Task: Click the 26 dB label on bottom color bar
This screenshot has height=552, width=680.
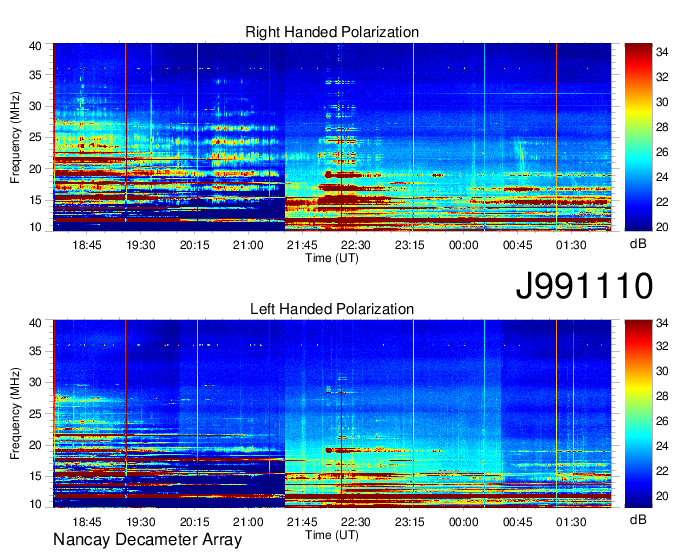Action: click(x=662, y=421)
